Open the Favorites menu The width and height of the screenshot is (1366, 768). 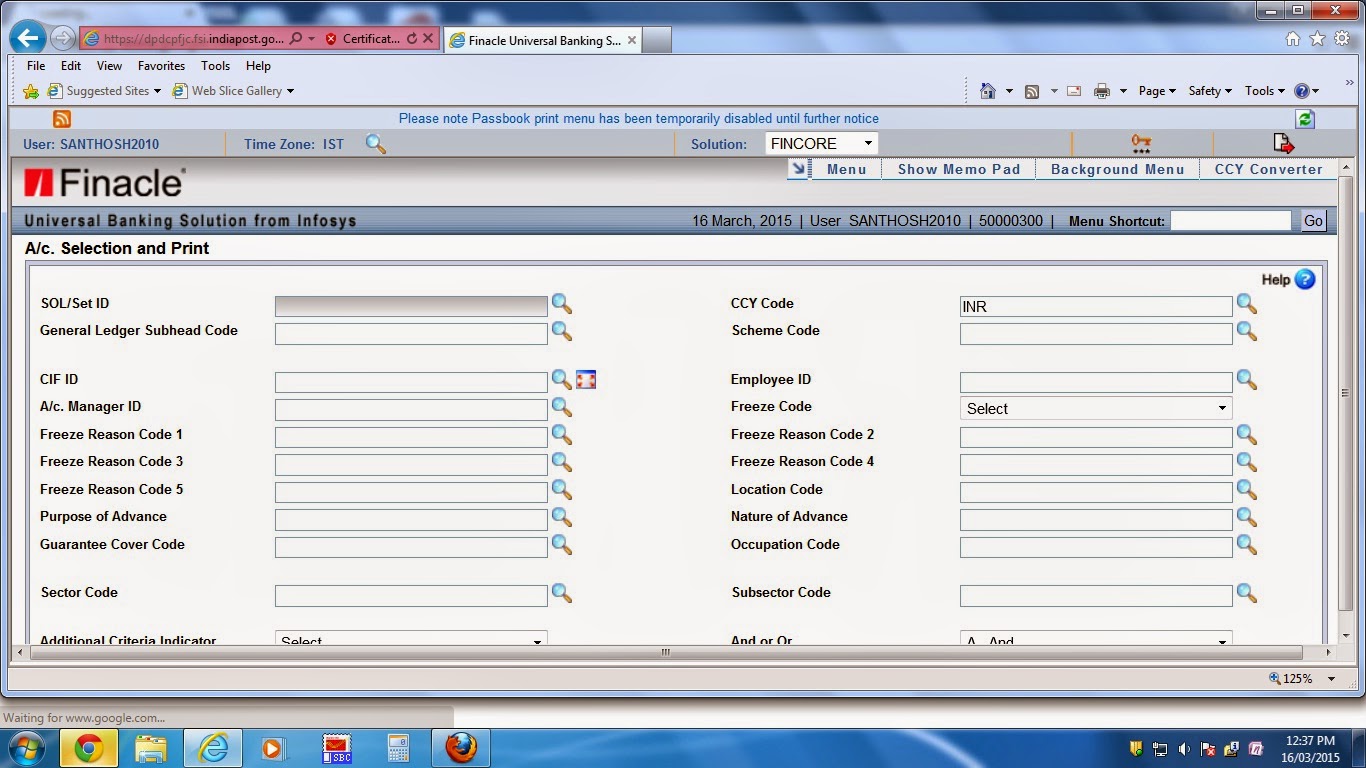(x=161, y=66)
